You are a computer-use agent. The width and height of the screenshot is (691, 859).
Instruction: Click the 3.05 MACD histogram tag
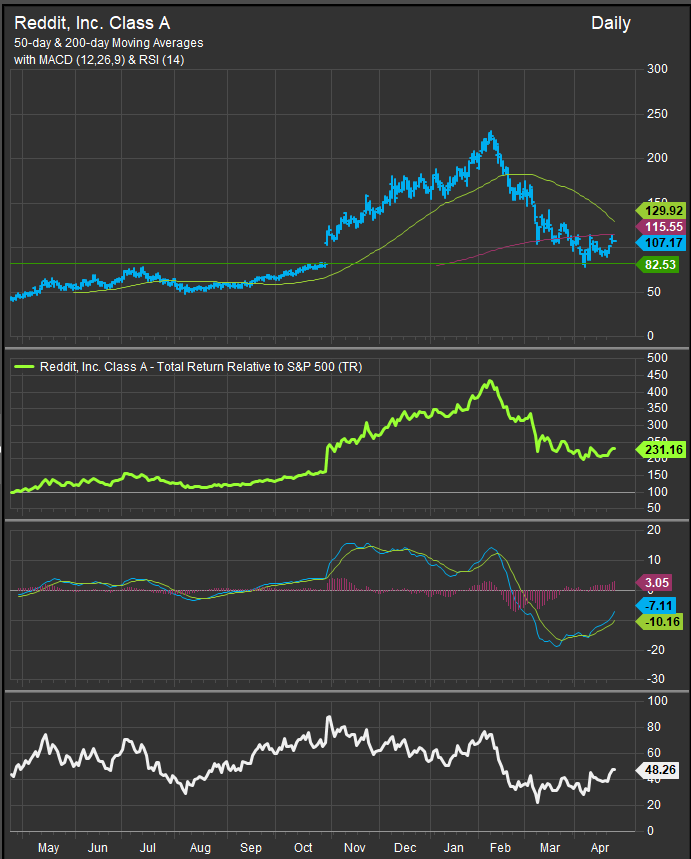[x=653, y=582]
